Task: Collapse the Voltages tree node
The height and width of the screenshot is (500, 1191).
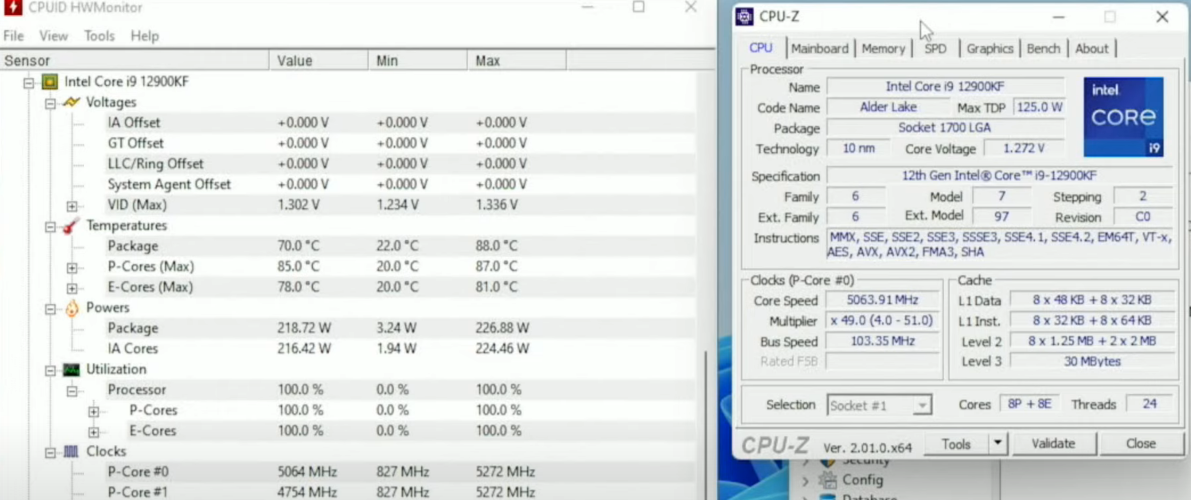Action: point(50,103)
